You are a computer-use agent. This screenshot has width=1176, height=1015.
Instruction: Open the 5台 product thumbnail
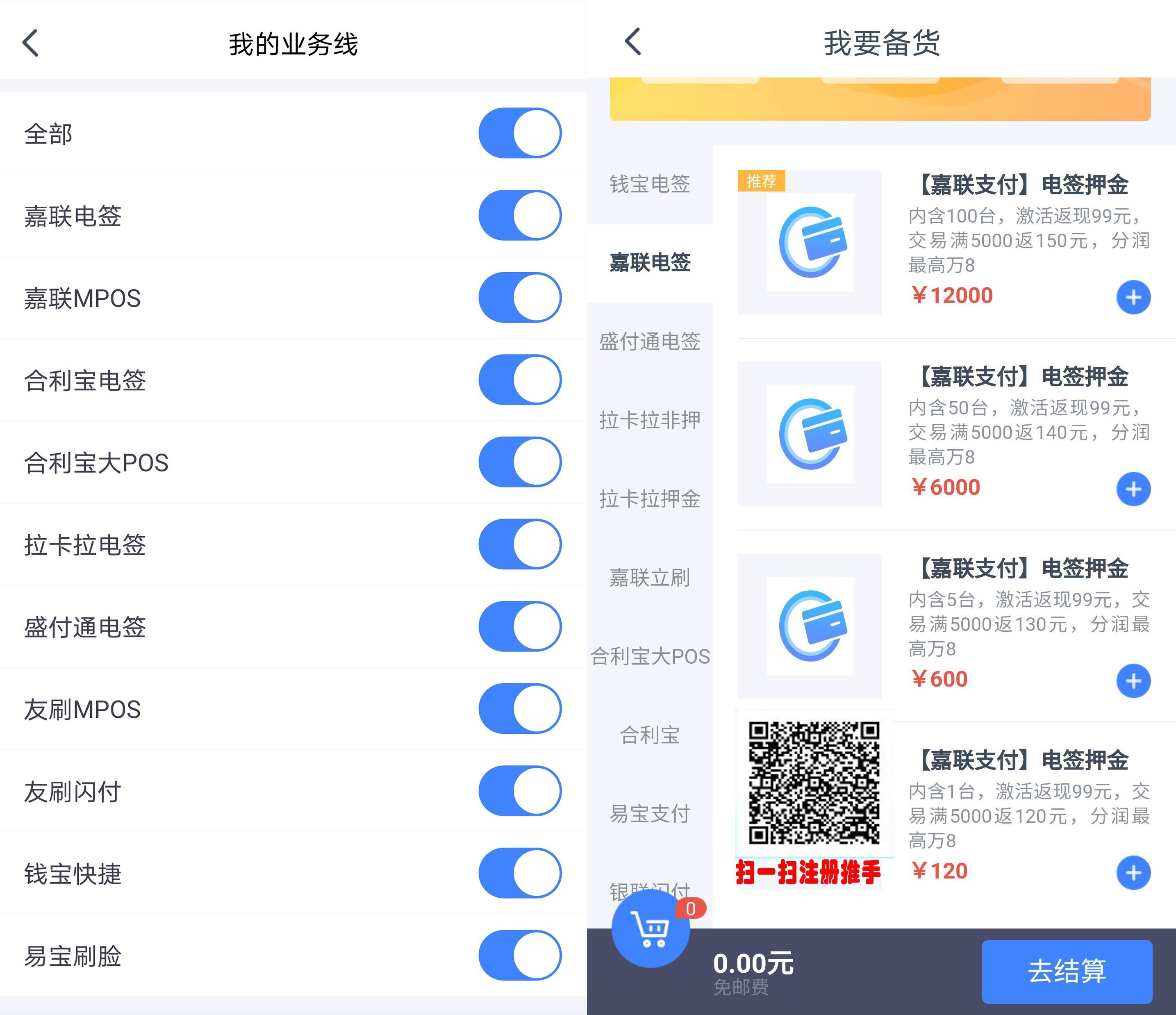[x=810, y=626]
